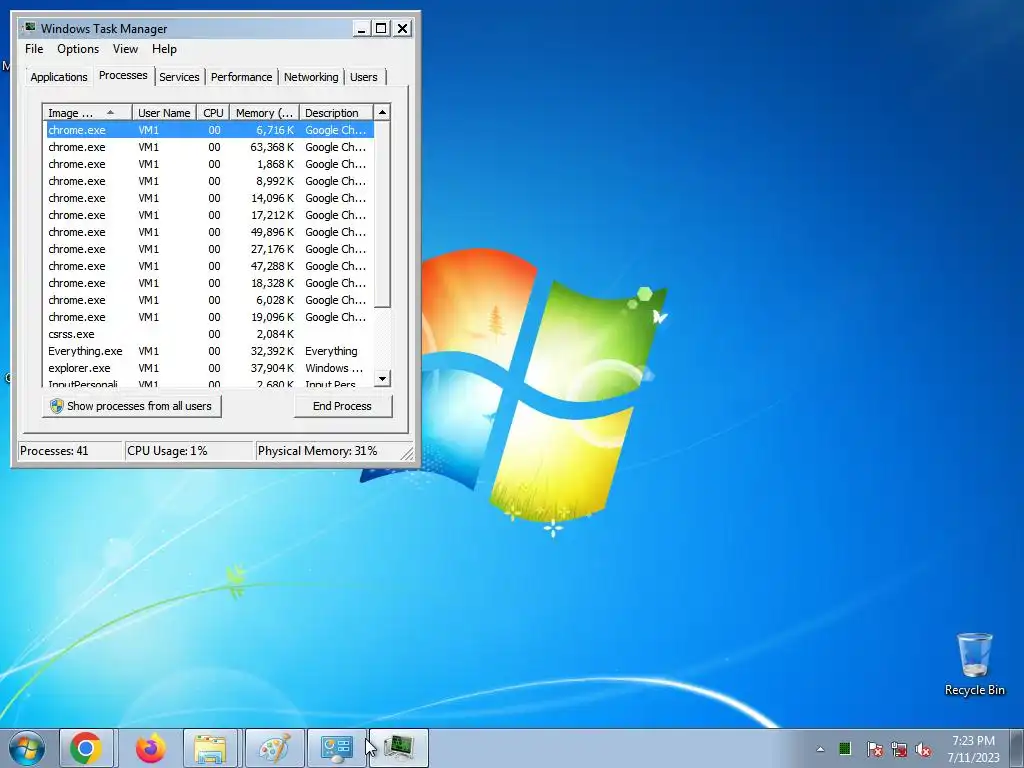Launch Firefox from the taskbar
Viewport: 1024px width, 768px height.
[150, 748]
